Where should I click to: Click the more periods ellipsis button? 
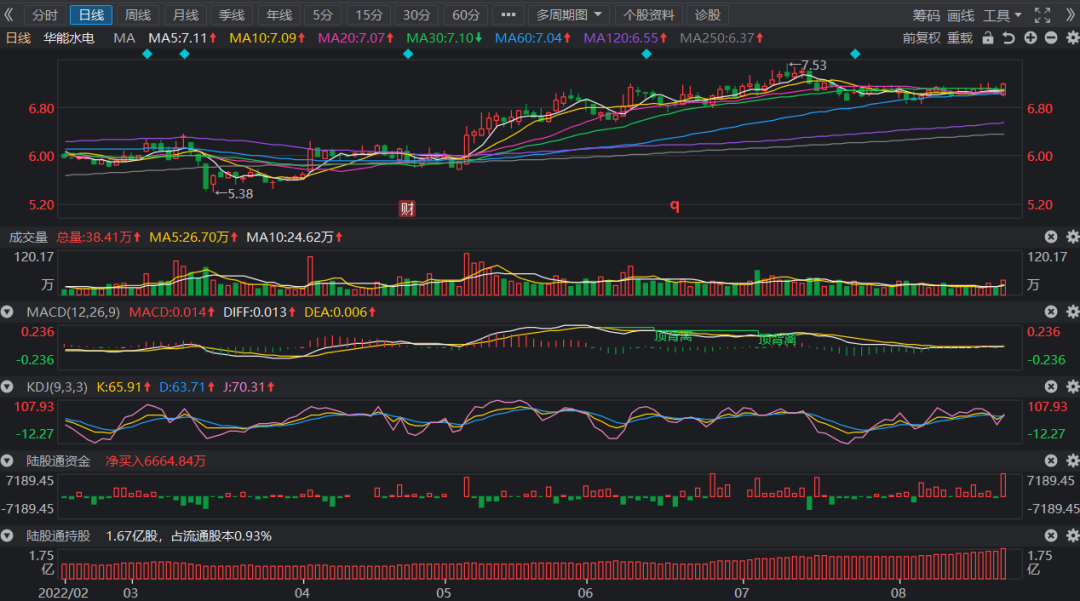[509, 15]
